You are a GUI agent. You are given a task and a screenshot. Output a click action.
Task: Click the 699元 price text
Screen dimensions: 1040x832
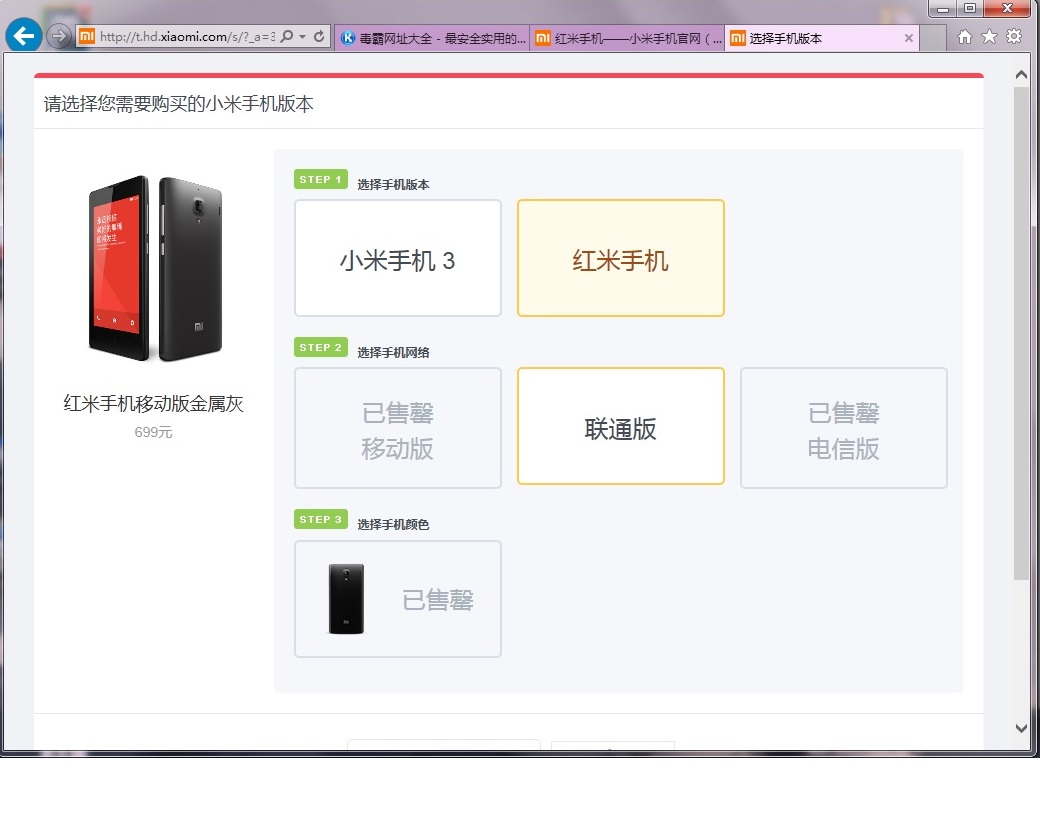coord(153,433)
